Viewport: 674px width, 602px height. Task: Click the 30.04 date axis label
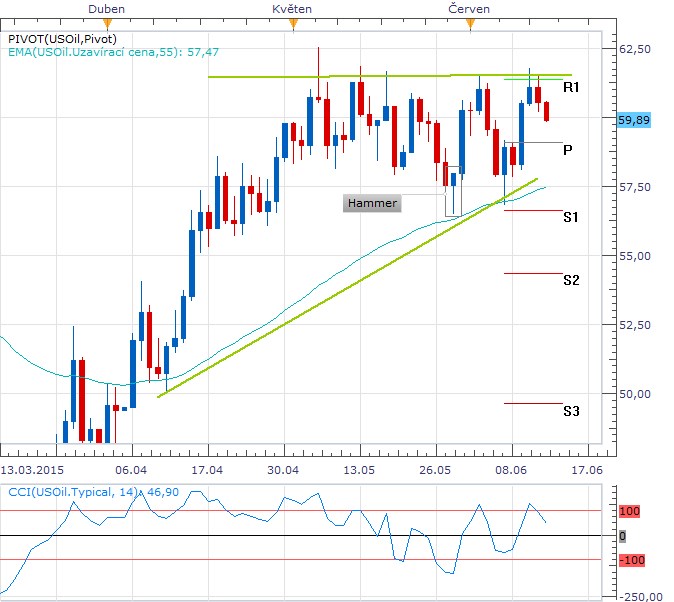[x=283, y=470]
